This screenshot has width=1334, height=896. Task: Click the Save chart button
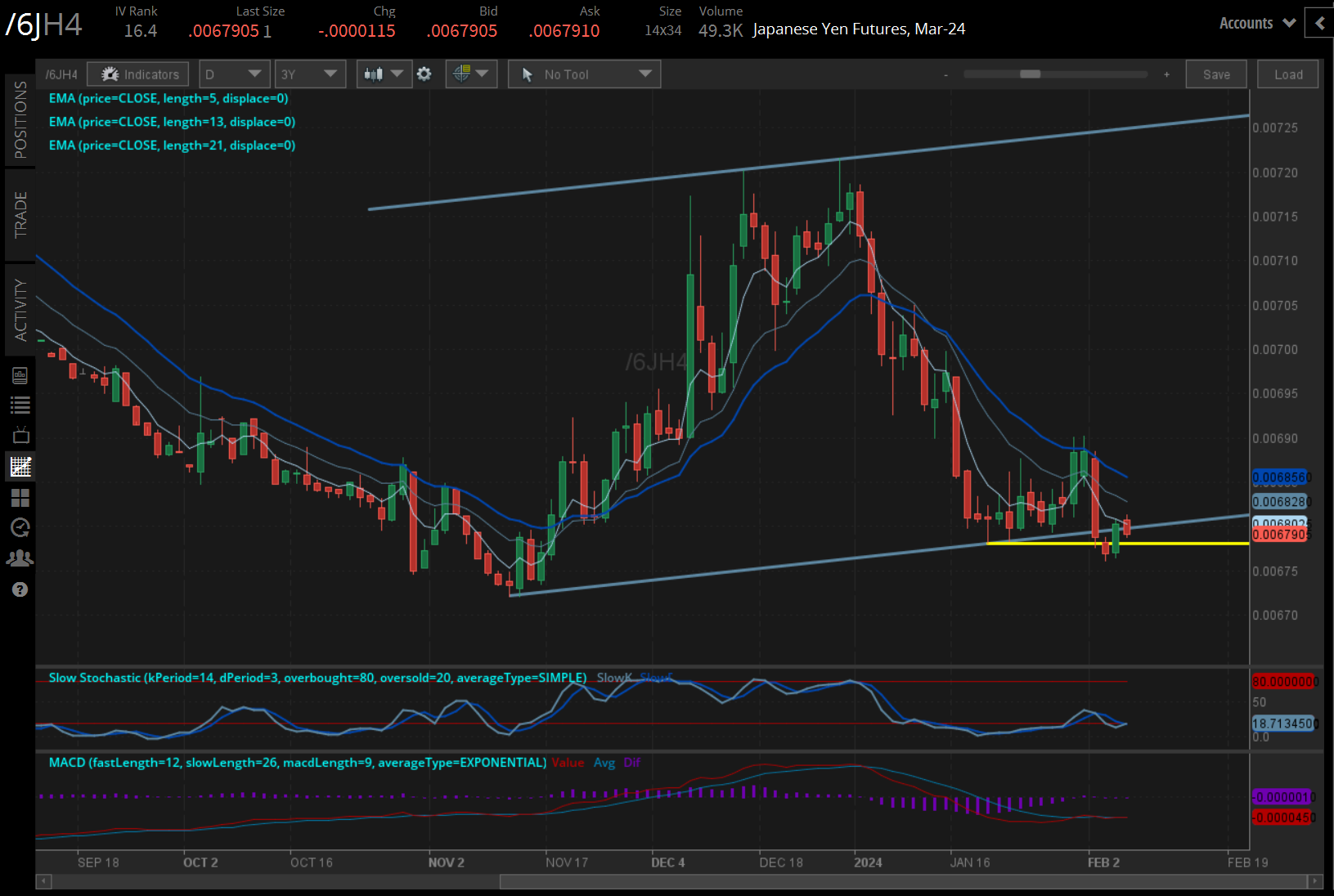tap(1215, 74)
